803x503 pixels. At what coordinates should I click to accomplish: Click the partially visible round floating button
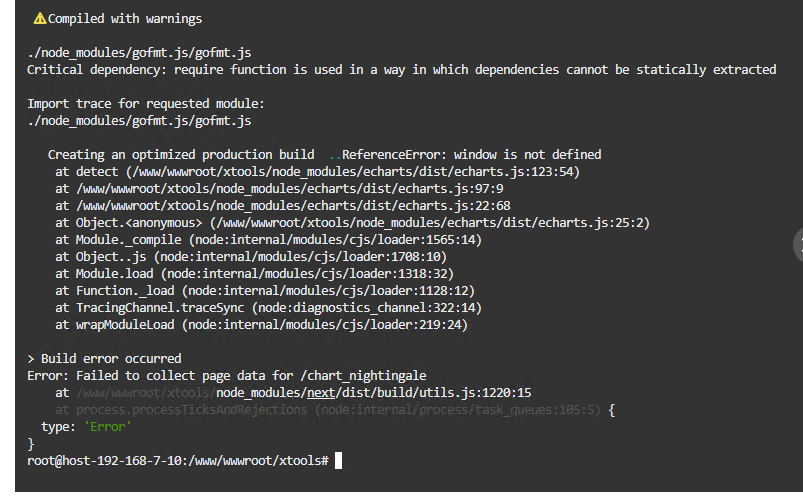[x=798, y=244]
